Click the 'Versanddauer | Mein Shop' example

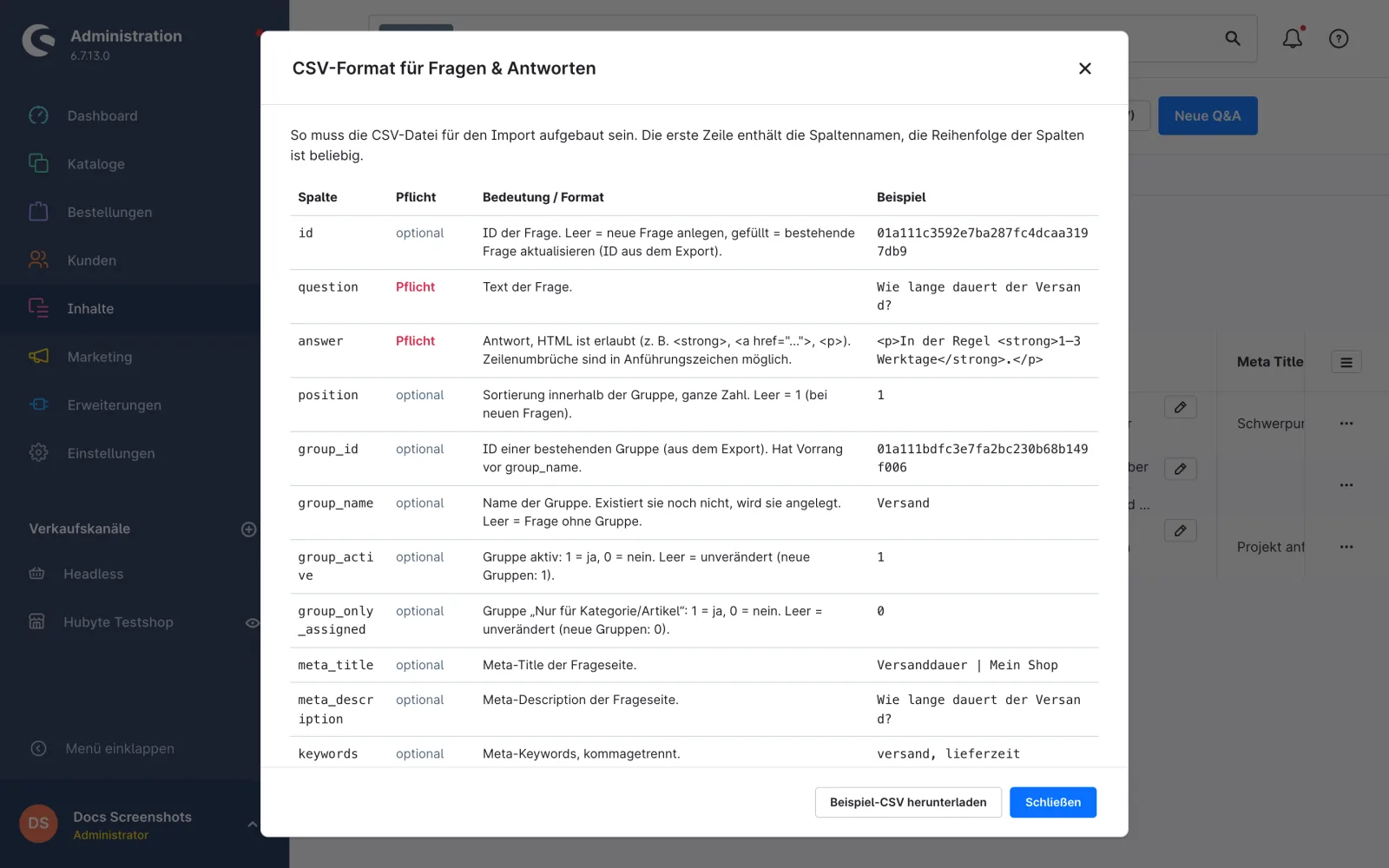pos(967,665)
